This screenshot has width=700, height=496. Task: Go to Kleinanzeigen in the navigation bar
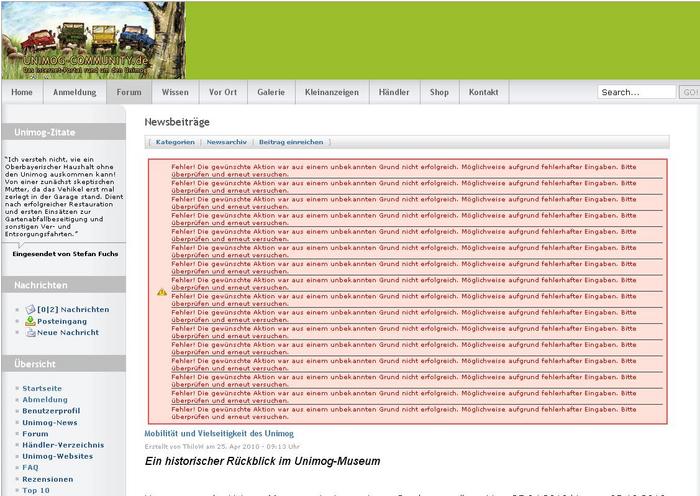[332, 92]
